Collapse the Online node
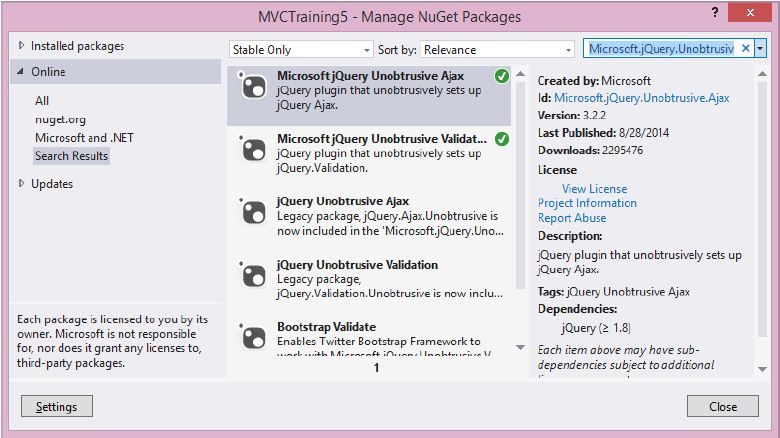The height and width of the screenshot is (438, 780). pyautogui.click(x=20, y=72)
